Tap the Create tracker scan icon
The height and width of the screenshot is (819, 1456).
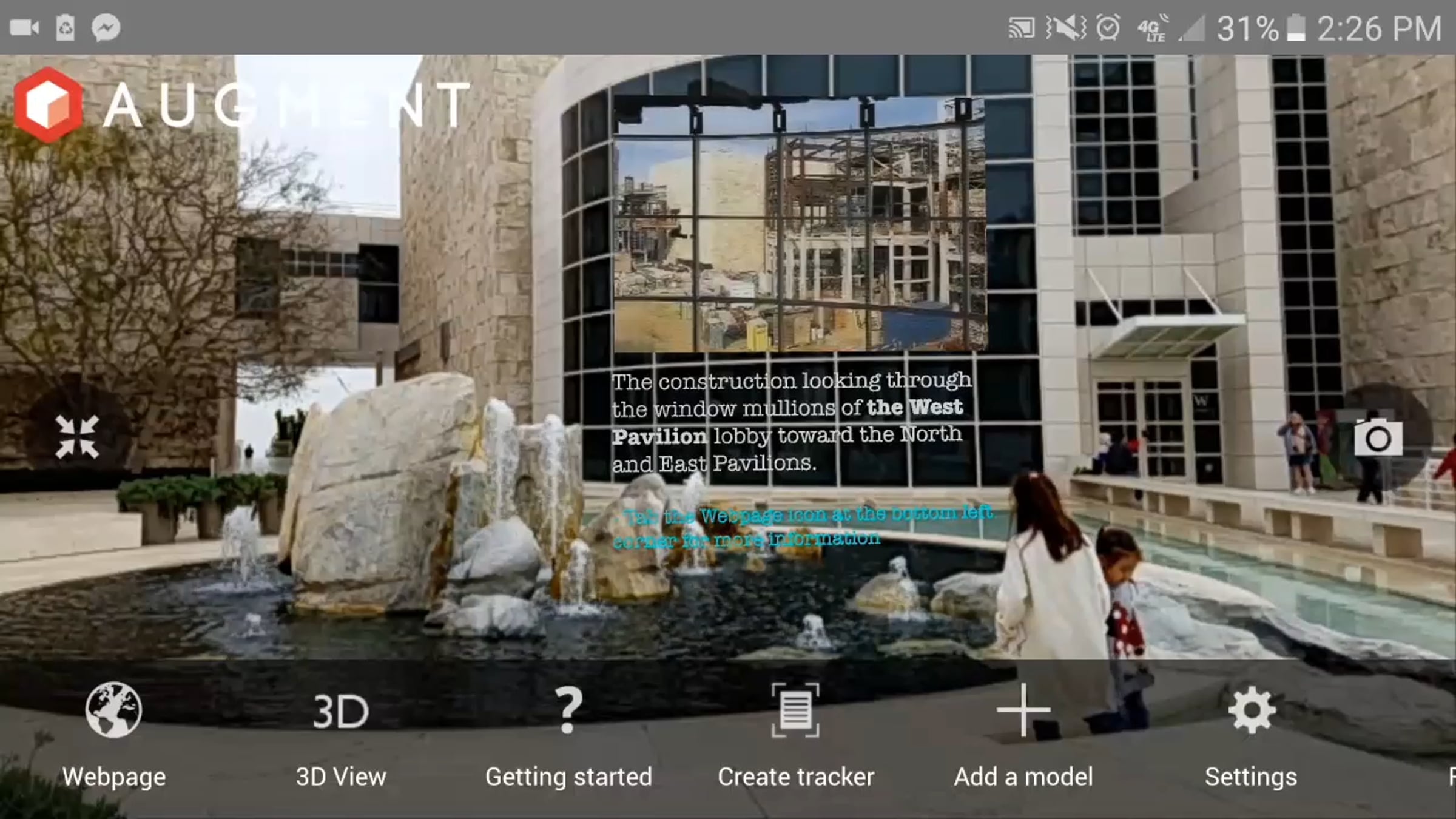point(795,710)
